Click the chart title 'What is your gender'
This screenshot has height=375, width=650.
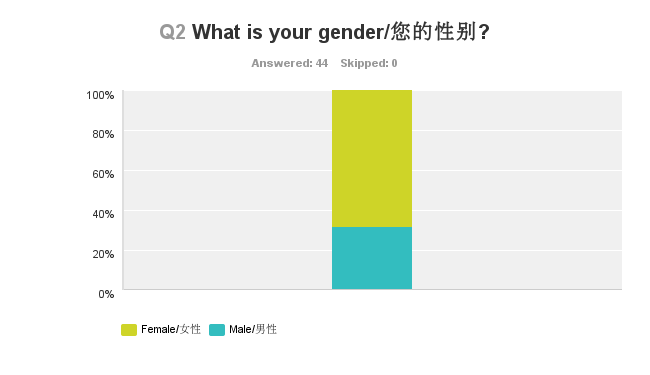[286, 32]
